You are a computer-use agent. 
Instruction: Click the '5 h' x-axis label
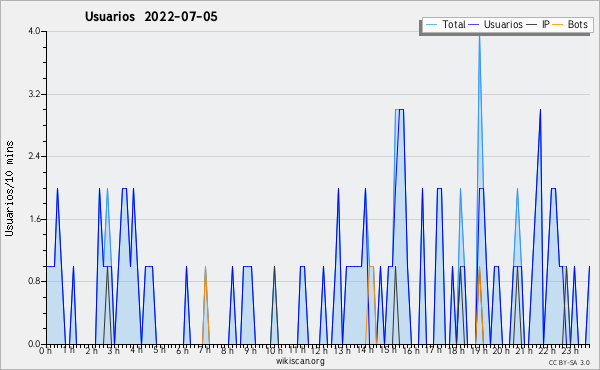[159, 350]
